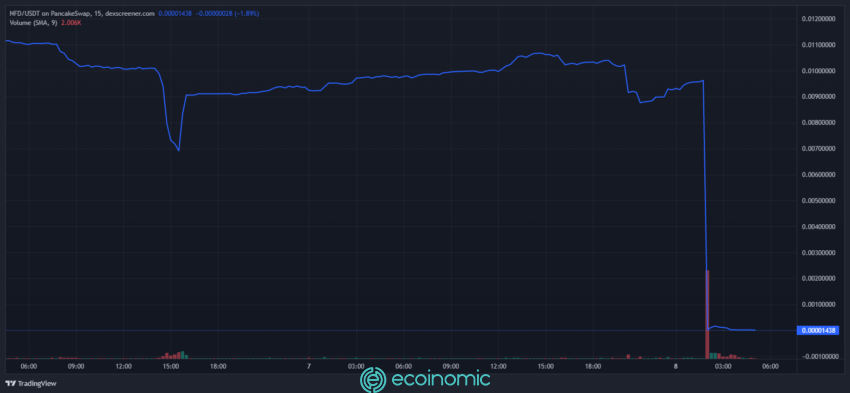Click the 0.00500000 price axis label
Viewport: 850px width, 393px height.
click(x=819, y=201)
